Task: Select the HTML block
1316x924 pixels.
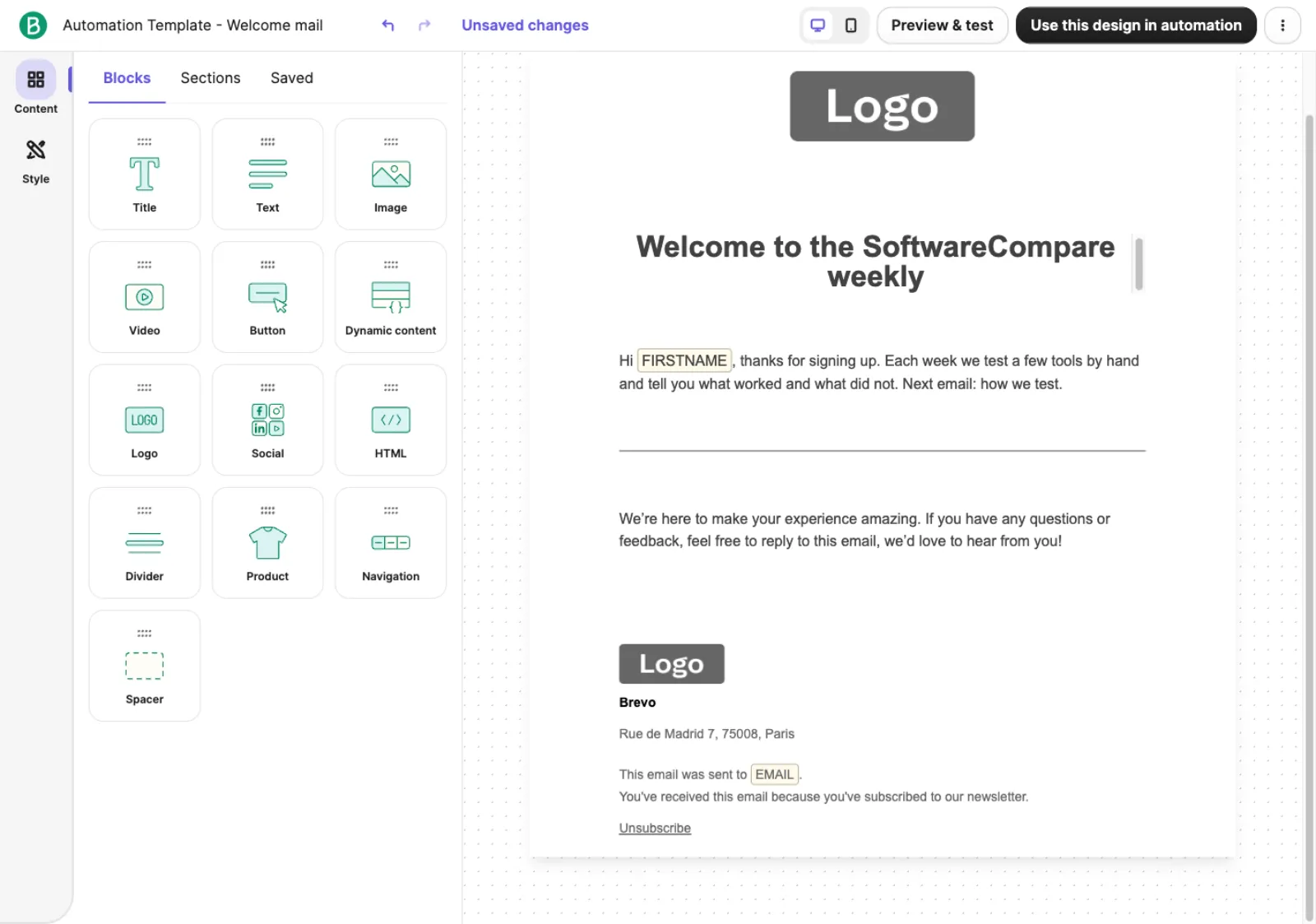Action: pyautogui.click(x=391, y=420)
